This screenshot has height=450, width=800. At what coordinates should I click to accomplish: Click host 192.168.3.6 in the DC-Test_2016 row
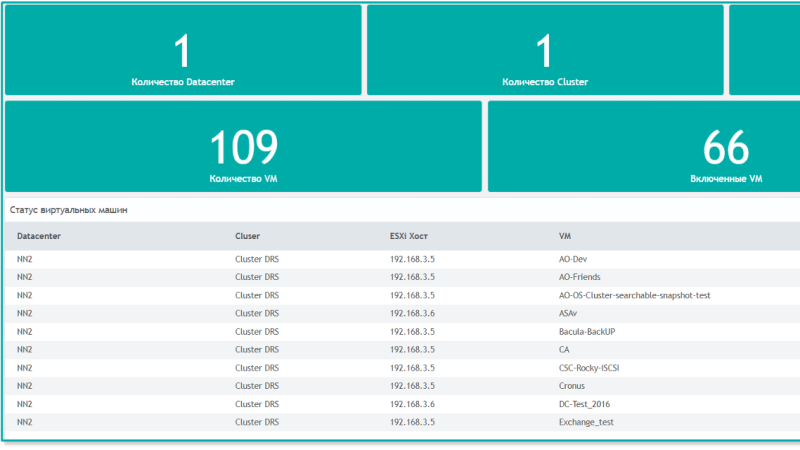pyautogui.click(x=412, y=404)
